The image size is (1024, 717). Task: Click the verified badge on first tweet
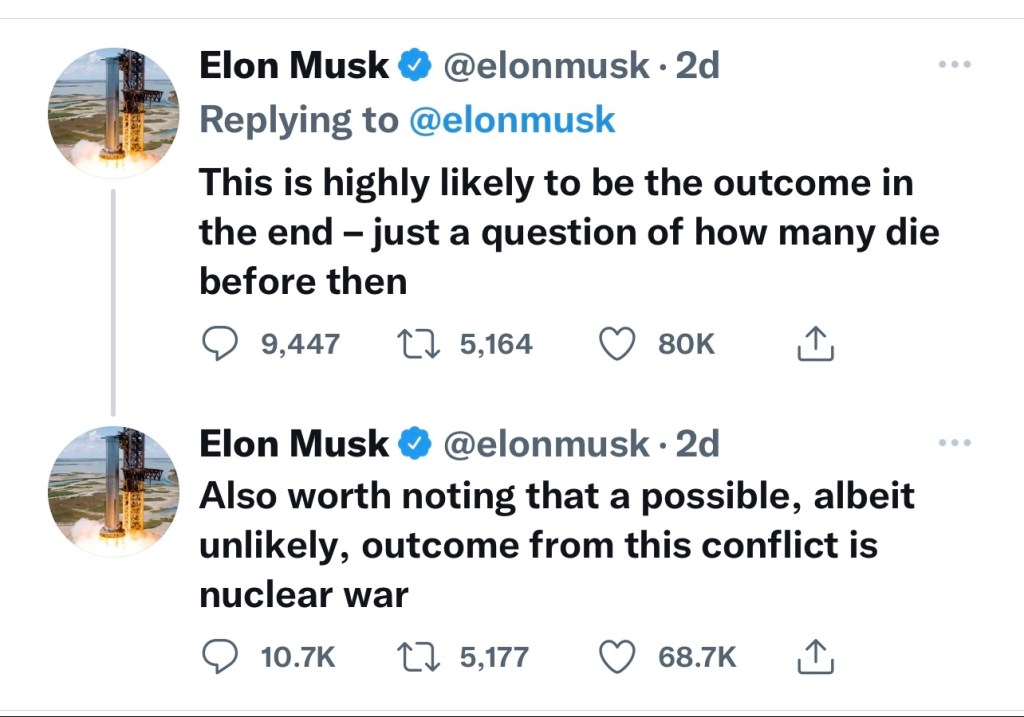pos(414,67)
